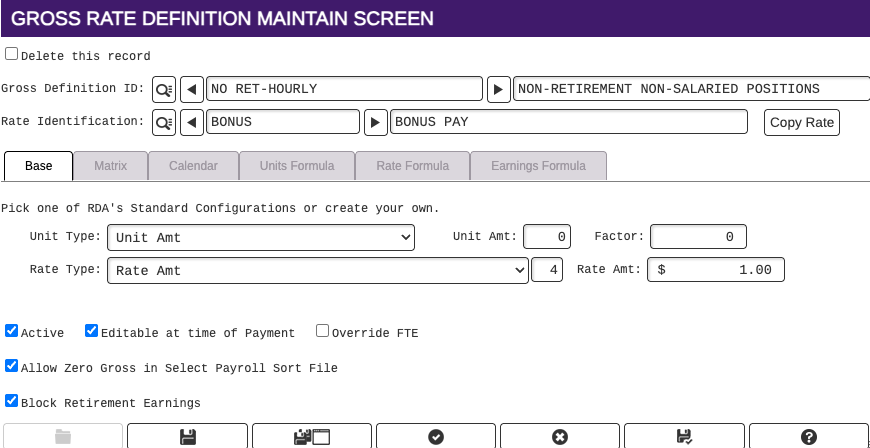
Task: Enable the Override FTE checkbox
Action: 322,331
